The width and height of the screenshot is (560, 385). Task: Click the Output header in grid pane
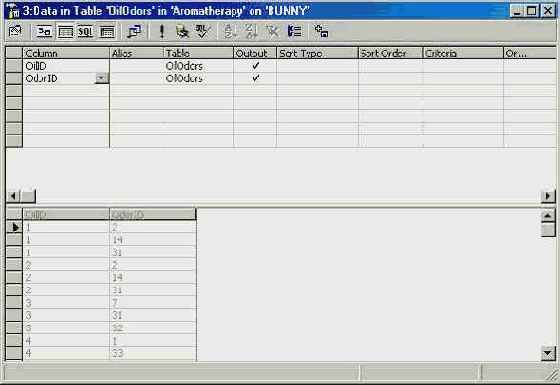tap(255, 53)
